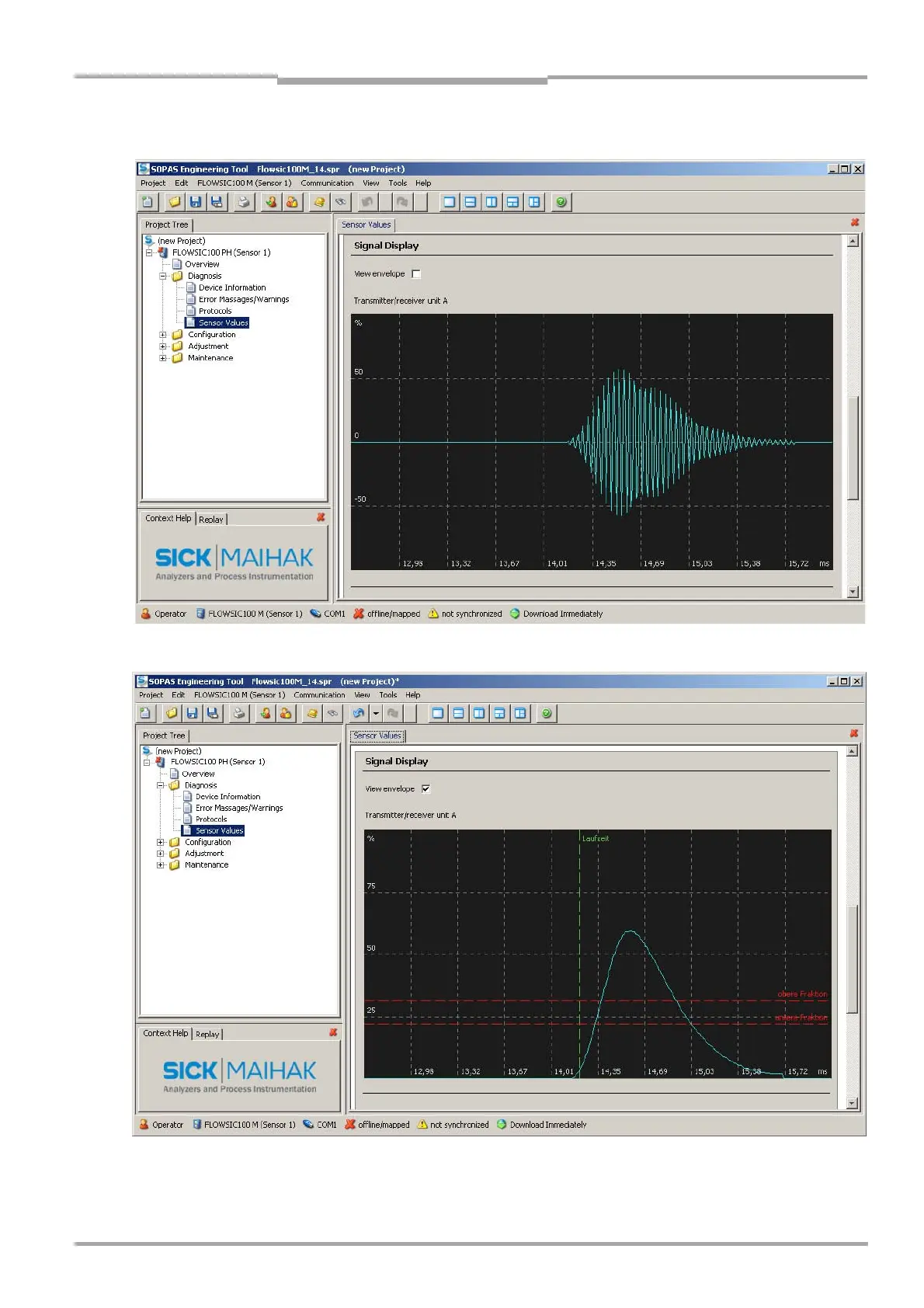Expand the Configuration folder in lower tree
Screen dimensions: 924x1308
point(161,843)
